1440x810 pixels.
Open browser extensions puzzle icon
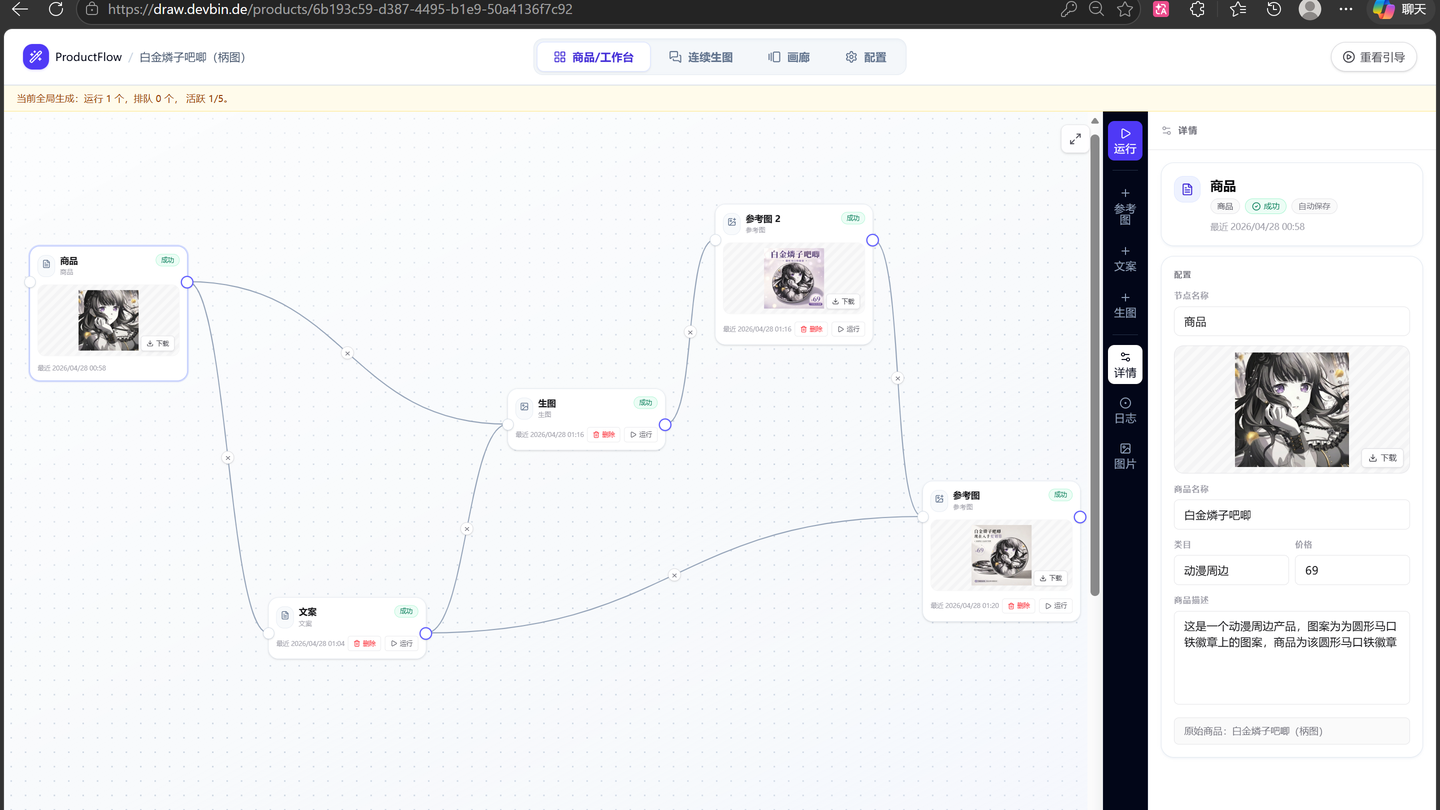coord(1198,9)
